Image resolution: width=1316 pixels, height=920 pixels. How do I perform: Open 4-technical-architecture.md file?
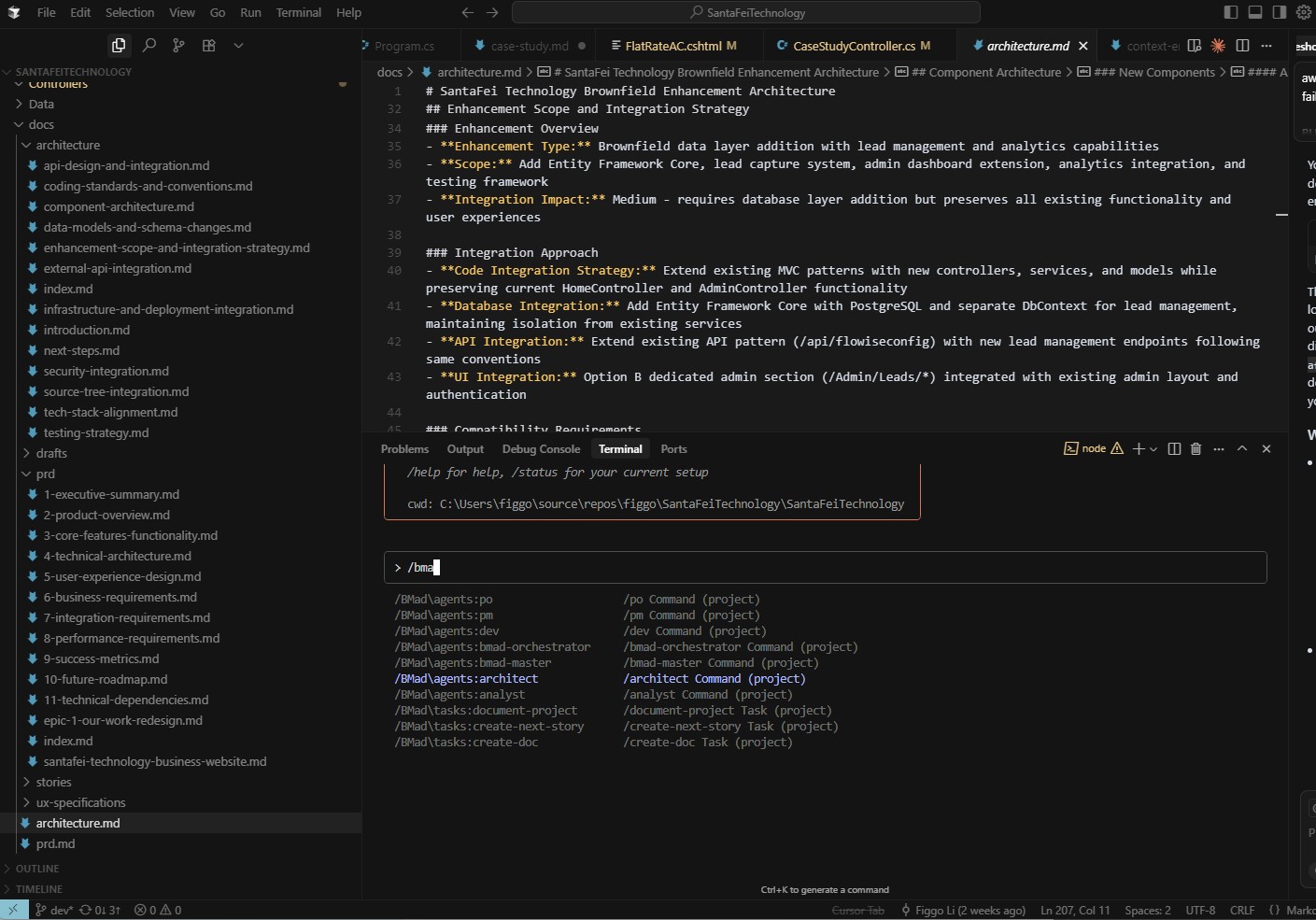(180, 556)
